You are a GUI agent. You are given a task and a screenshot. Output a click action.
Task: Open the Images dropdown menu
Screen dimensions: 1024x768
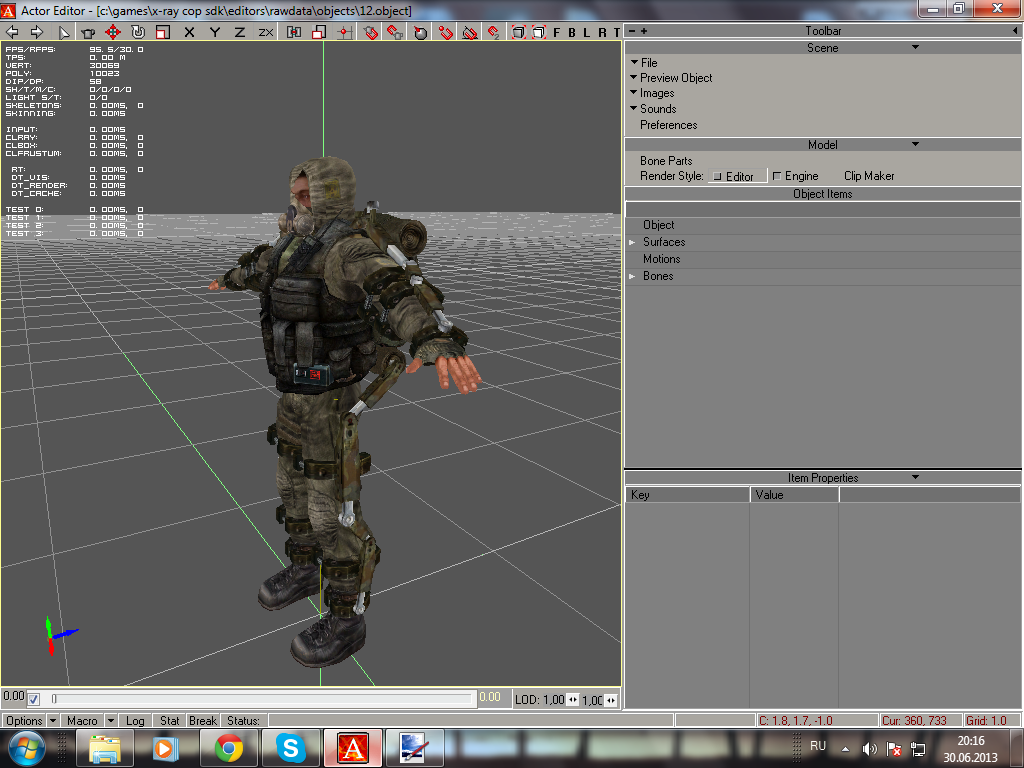(652, 93)
